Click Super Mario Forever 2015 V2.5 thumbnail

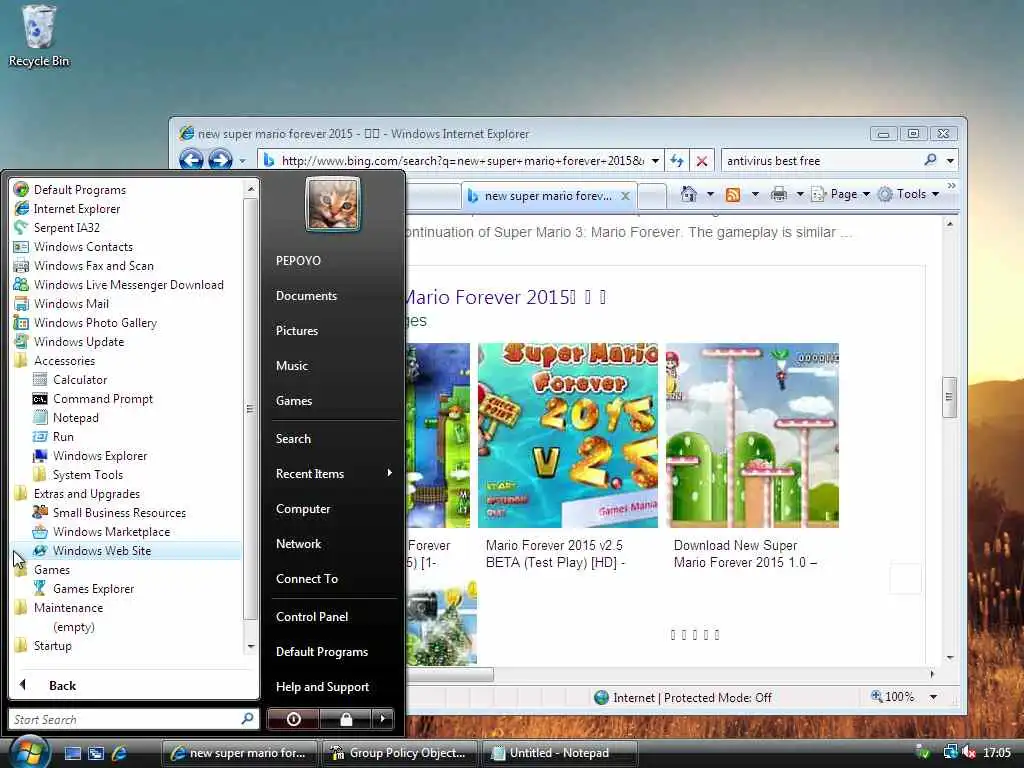[x=568, y=435]
